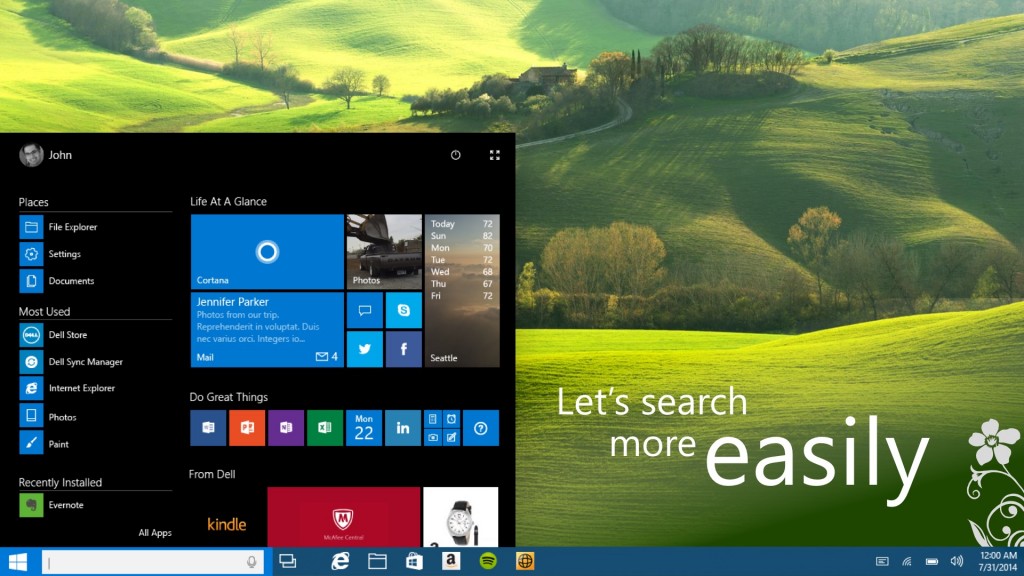Open the Cortana tile
This screenshot has height=576, width=1024.
point(267,252)
